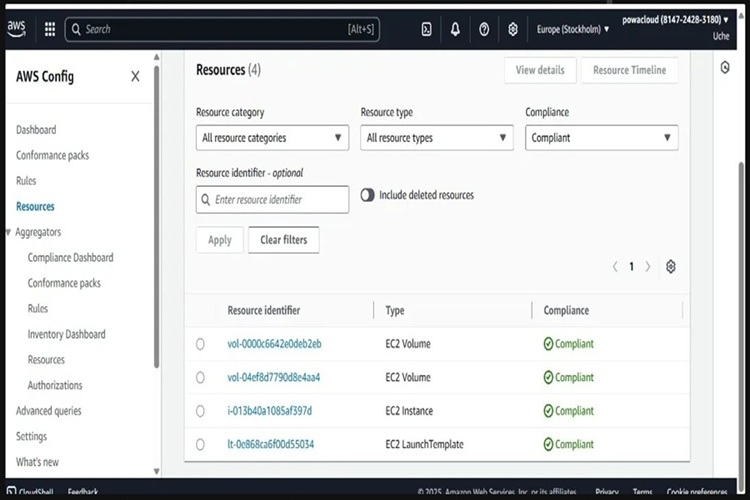
Task: Select radio for lt-0e868ca6f00d55034
Action: click(200, 444)
